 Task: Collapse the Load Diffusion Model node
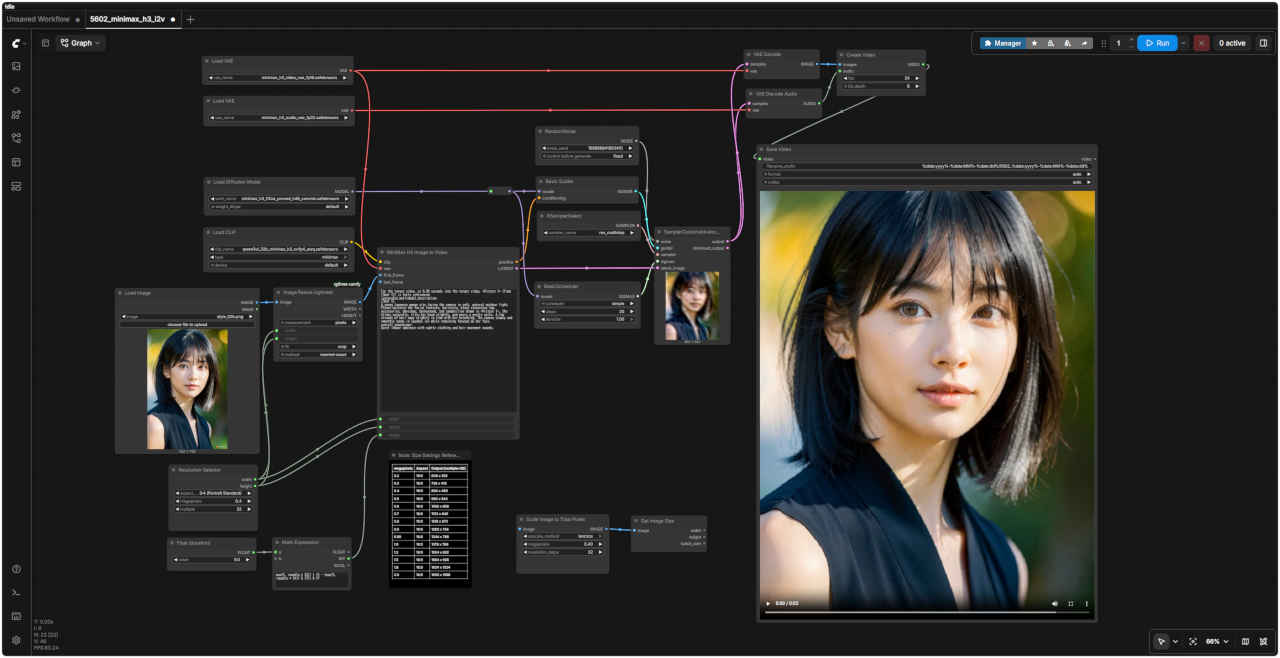[x=207, y=182]
